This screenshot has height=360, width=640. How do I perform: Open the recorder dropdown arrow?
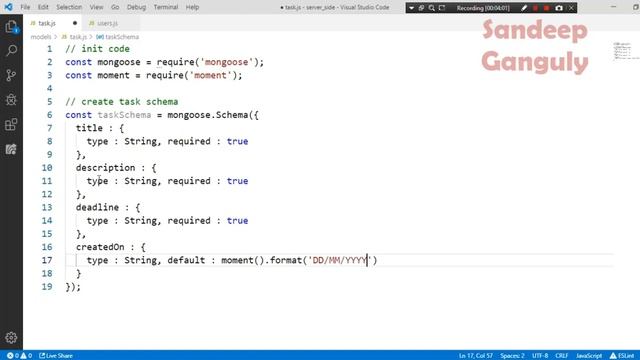[x=411, y=8]
